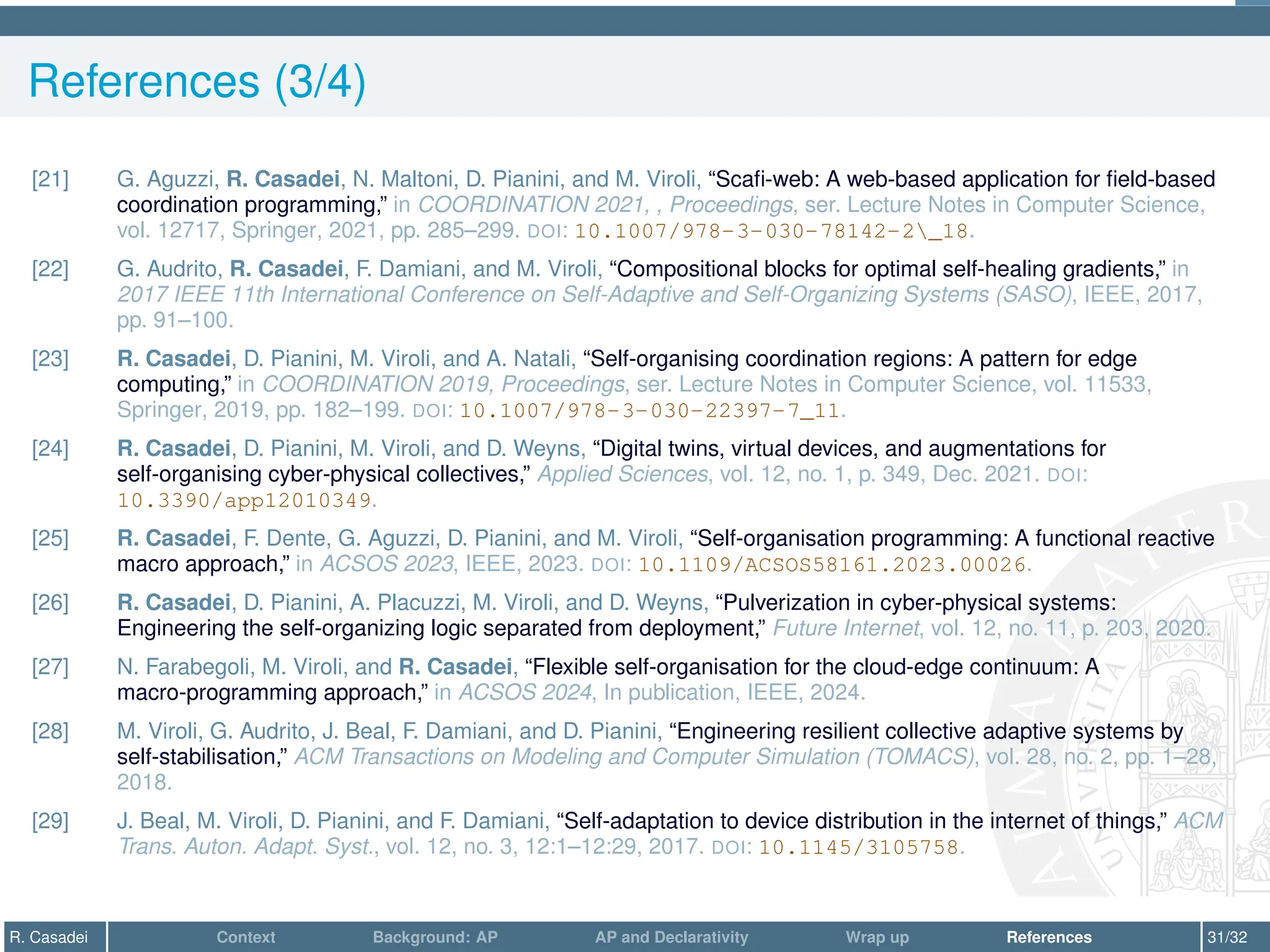The width and height of the screenshot is (1270, 952).
Task: Click reference number [23]
Action: (50, 359)
